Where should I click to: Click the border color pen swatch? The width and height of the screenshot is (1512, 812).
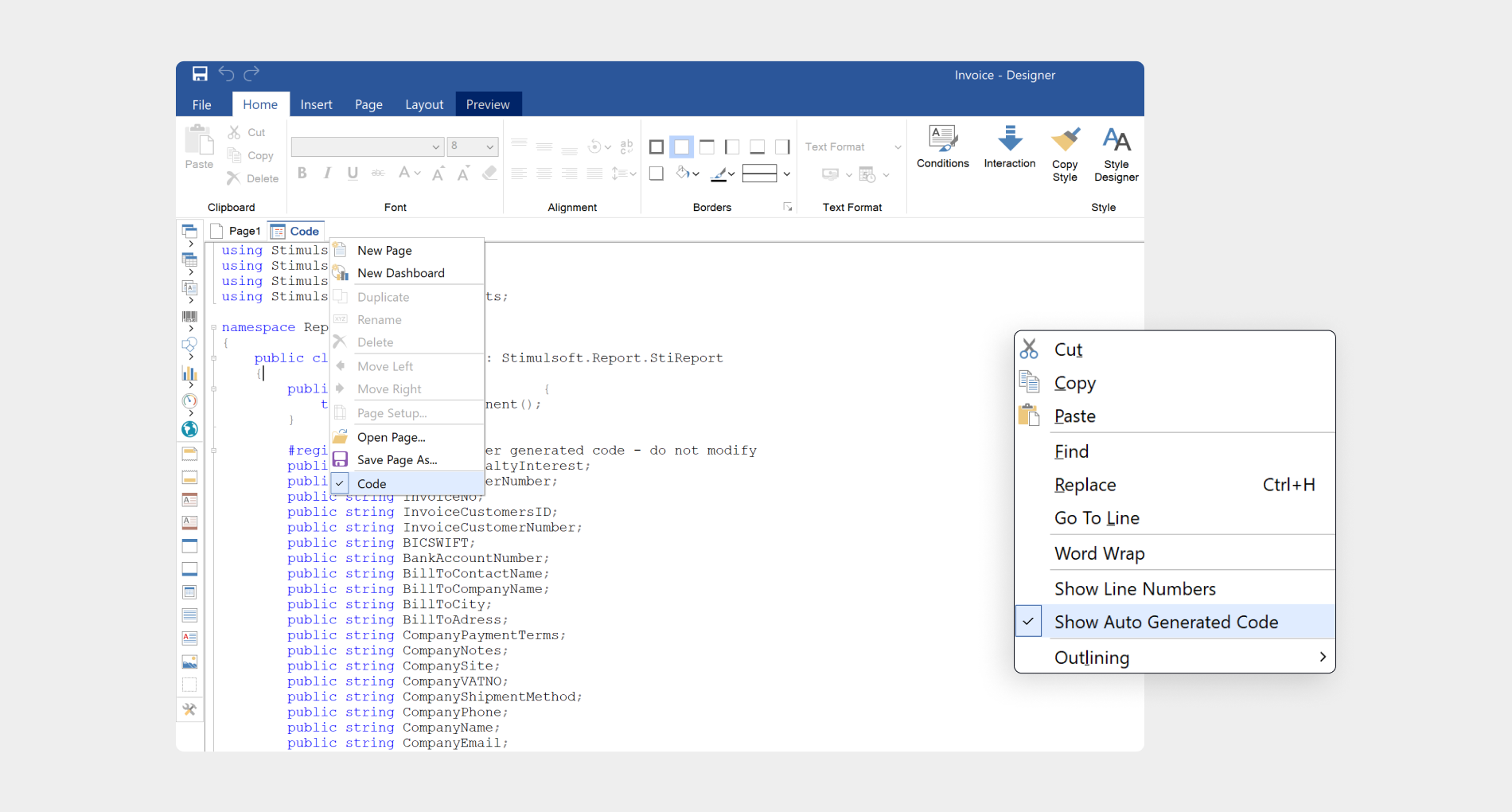click(719, 174)
